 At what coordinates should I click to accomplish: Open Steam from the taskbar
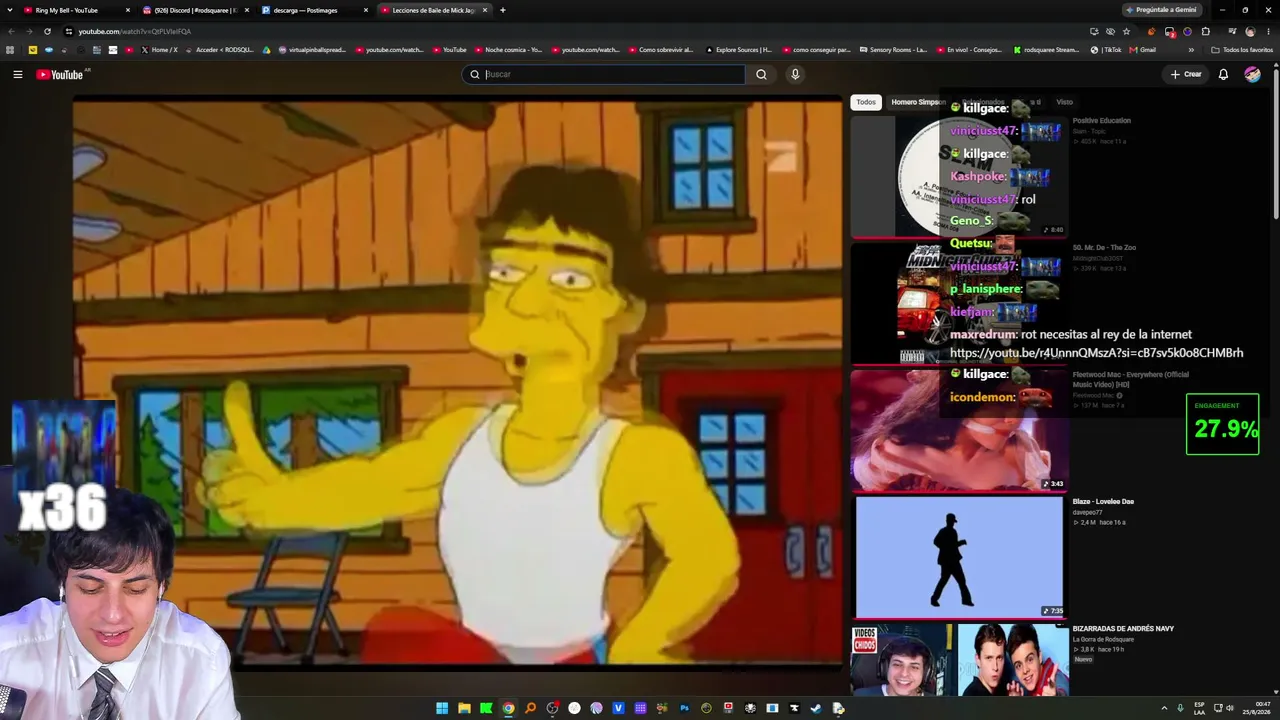pos(816,708)
